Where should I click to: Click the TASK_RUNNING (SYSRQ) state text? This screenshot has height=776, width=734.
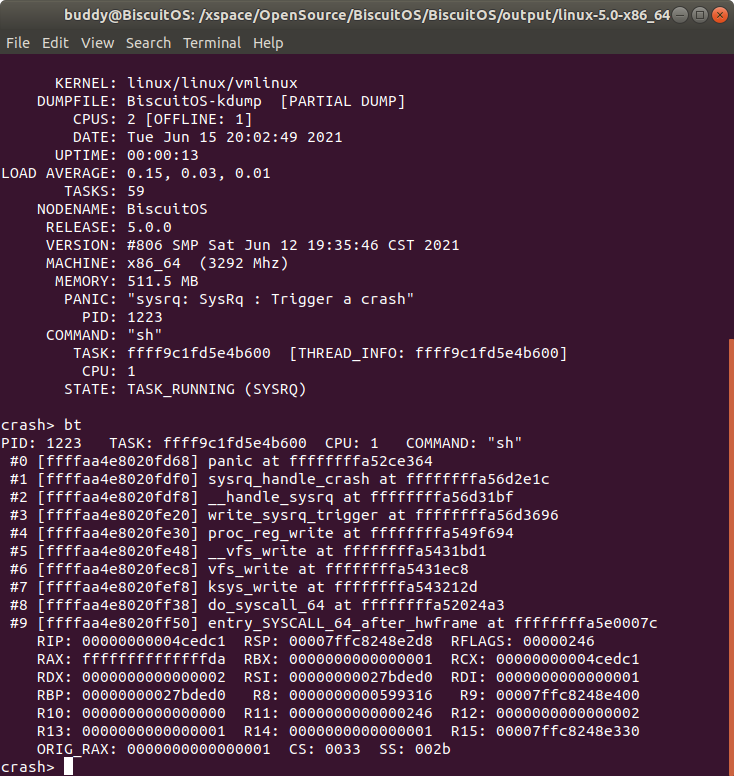point(216,389)
